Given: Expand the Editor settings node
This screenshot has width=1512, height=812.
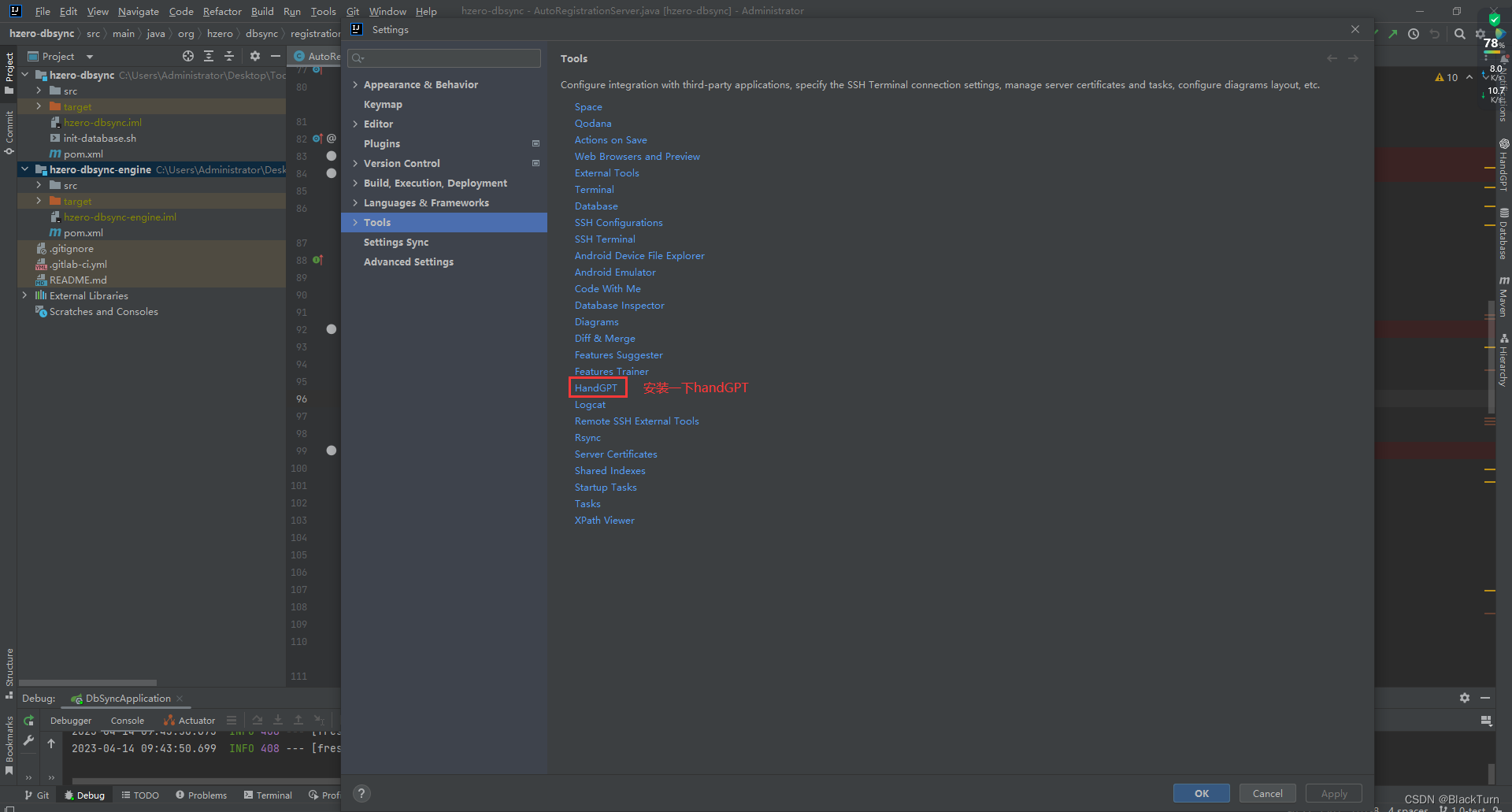Looking at the screenshot, I should pyautogui.click(x=355, y=124).
